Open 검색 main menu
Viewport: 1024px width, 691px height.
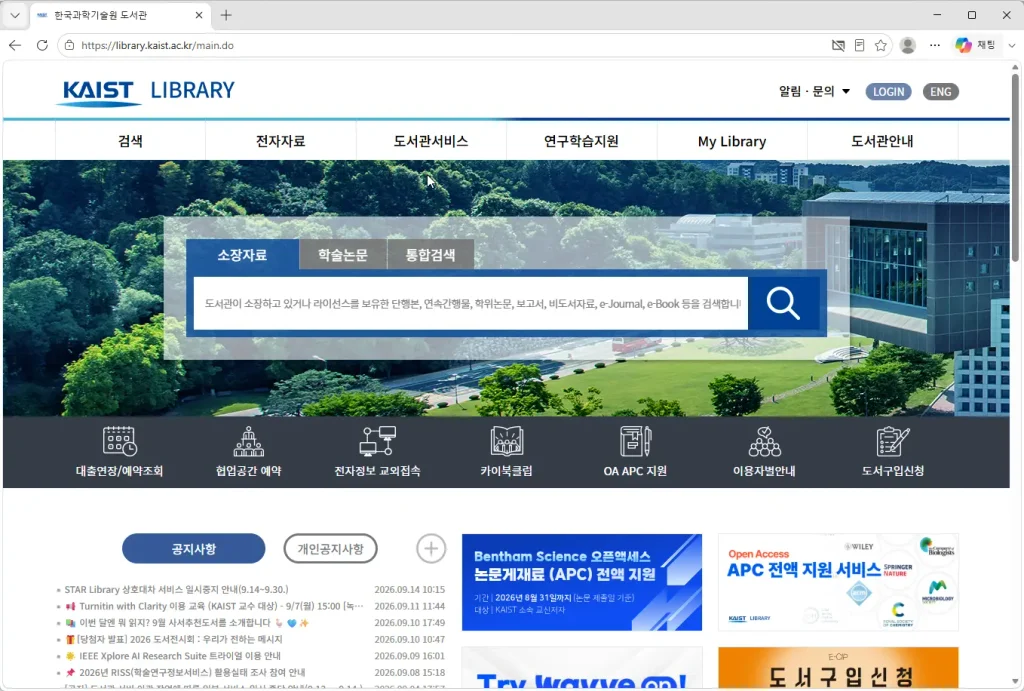point(131,141)
